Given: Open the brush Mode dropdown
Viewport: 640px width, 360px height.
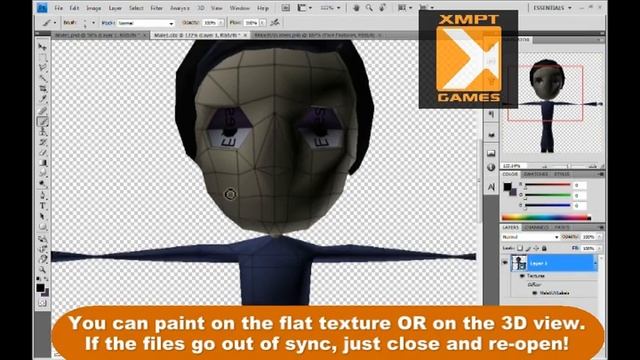Looking at the screenshot, I should pyautogui.click(x=146, y=23).
